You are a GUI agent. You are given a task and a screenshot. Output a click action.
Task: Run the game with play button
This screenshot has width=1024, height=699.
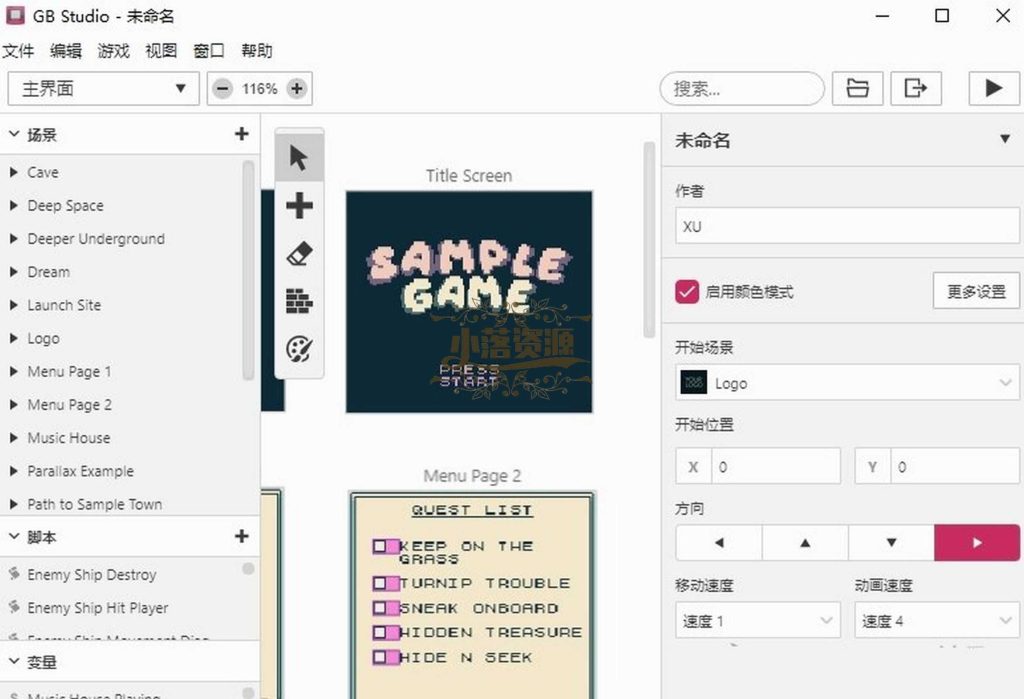click(993, 88)
